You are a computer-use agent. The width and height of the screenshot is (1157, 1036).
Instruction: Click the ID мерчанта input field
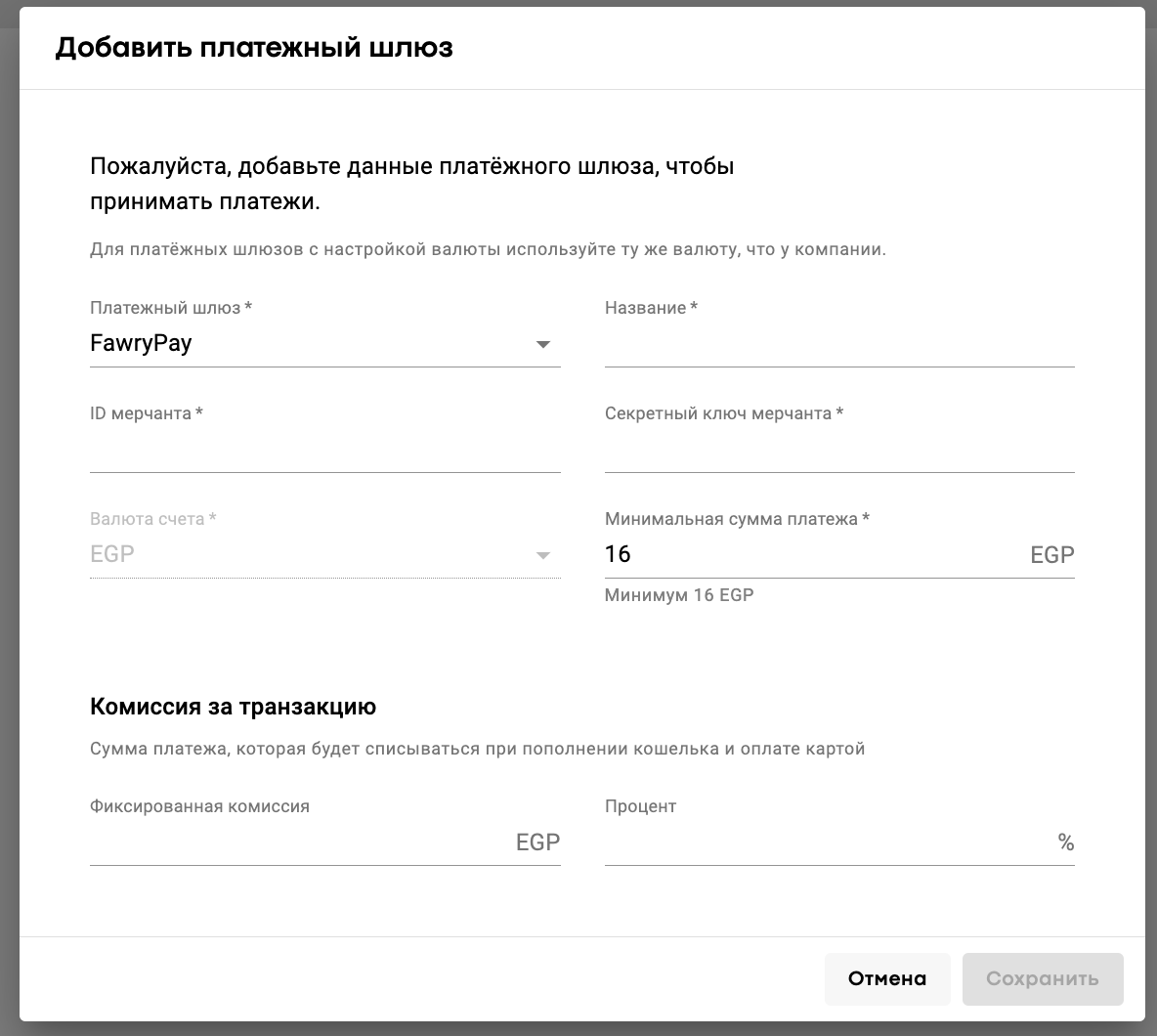click(x=324, y=451)
